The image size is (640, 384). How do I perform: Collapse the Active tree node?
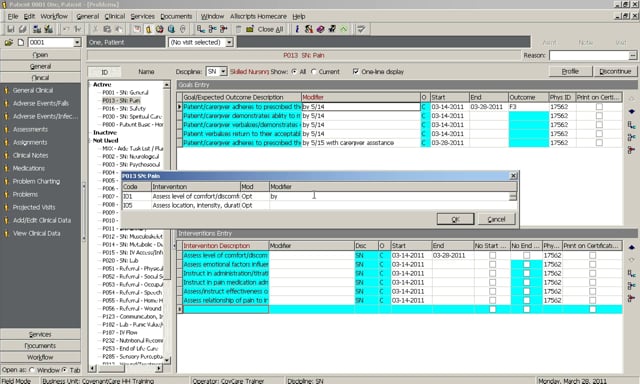[90, 84]
